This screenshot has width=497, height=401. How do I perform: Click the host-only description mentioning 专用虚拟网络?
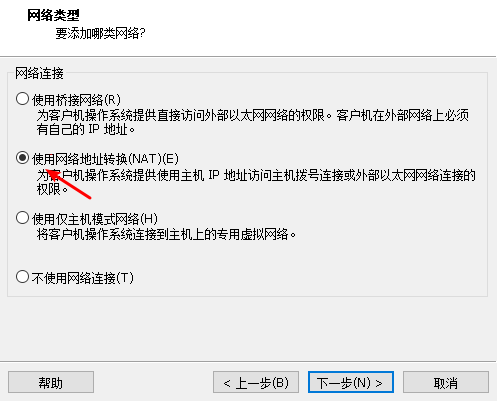(166, 234)
